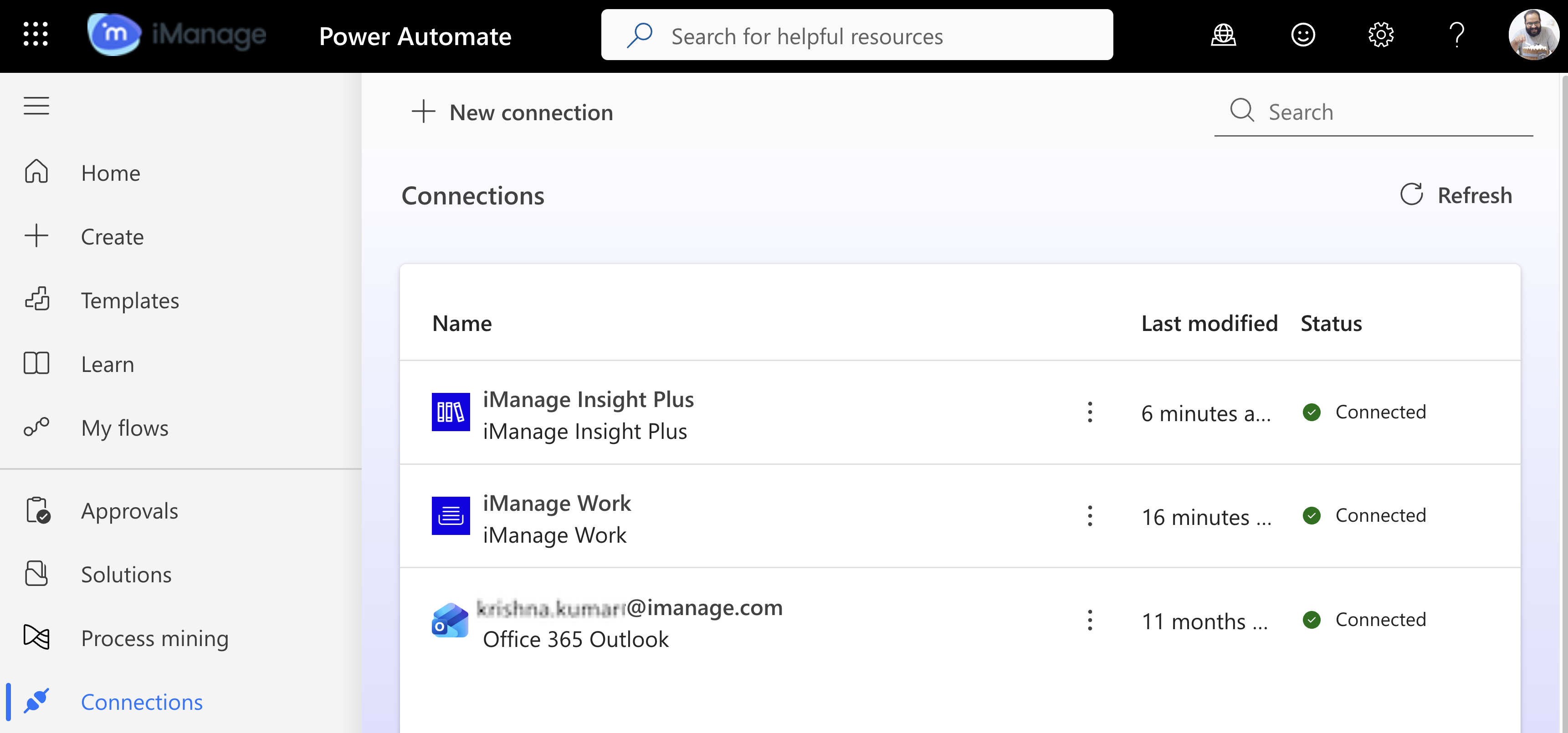Navigate to My flows
The height and width of the screenshot is (733, 1568).
point(125,428)
